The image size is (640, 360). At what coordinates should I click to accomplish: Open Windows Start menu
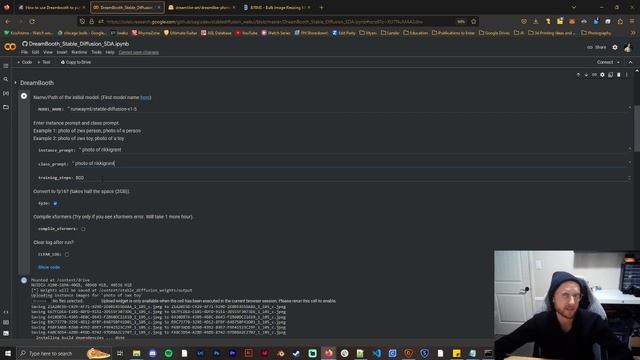tap(8, 353)
